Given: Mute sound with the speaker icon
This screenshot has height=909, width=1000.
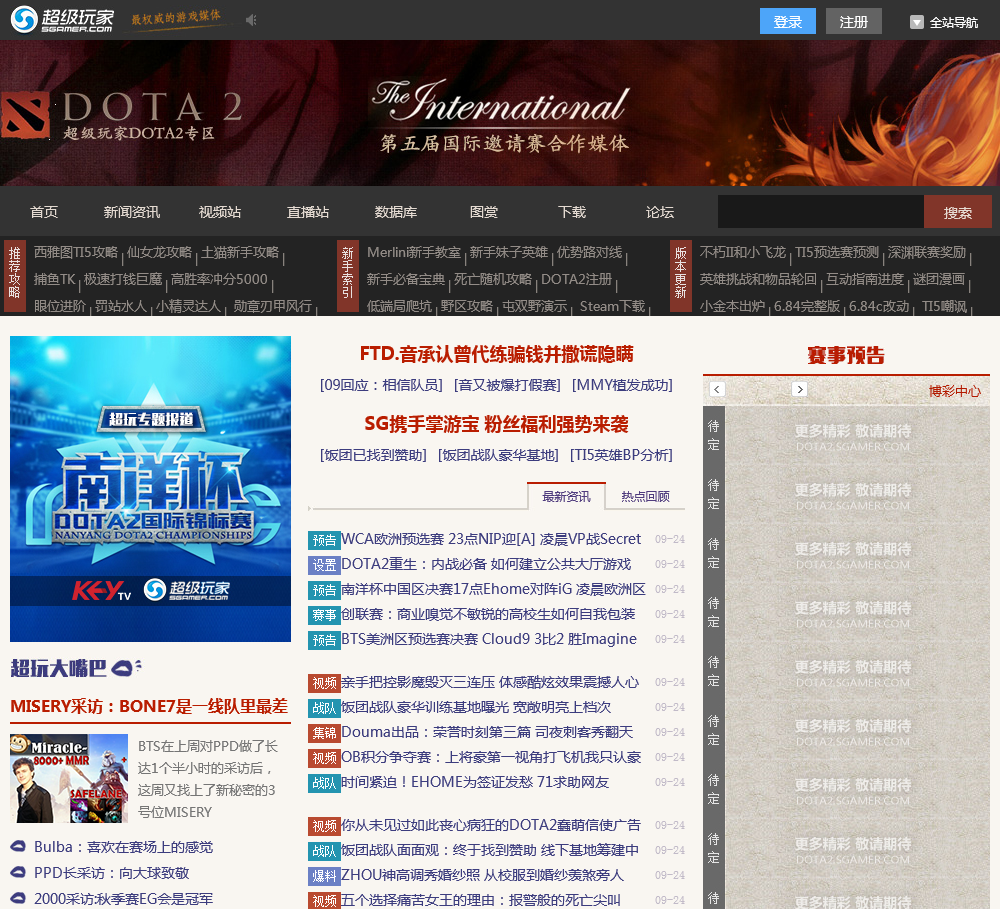Looking at the screenshot, I should (x=251, y=20).
